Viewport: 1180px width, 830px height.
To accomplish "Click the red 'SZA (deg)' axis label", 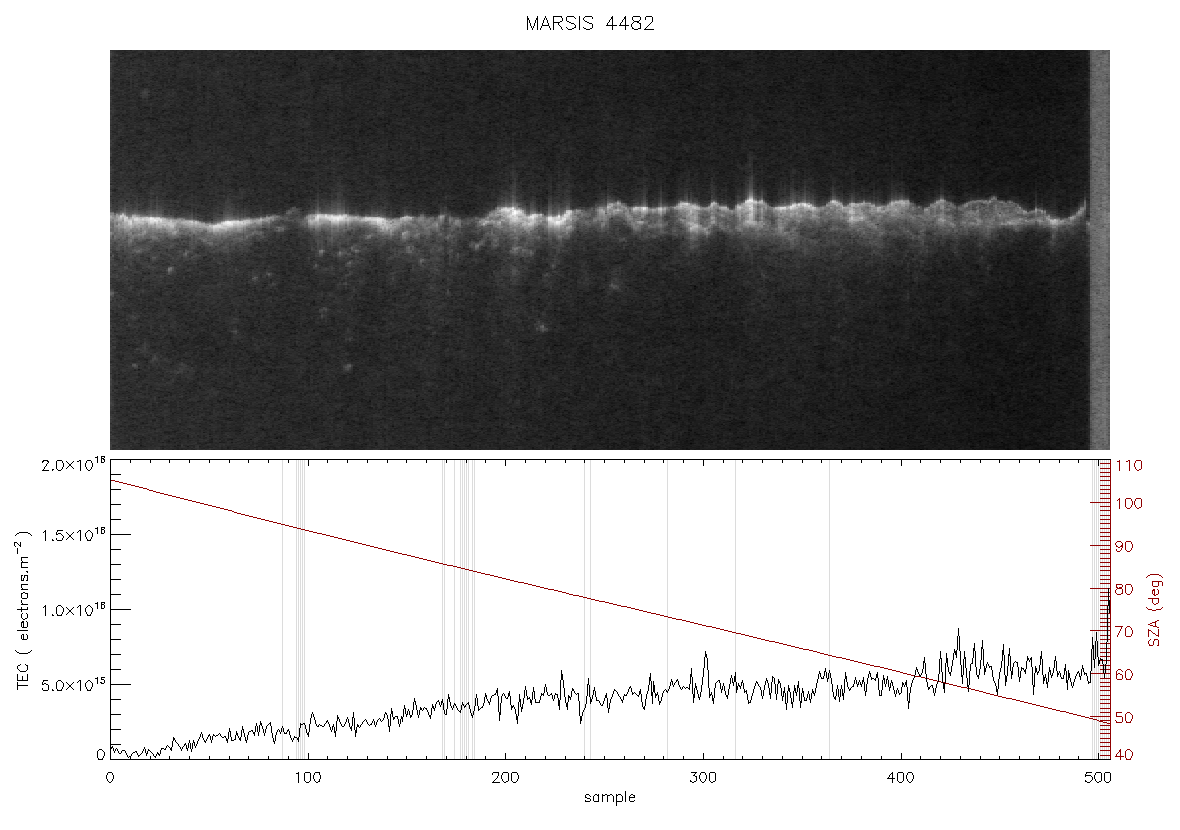I will [1155, 610].
